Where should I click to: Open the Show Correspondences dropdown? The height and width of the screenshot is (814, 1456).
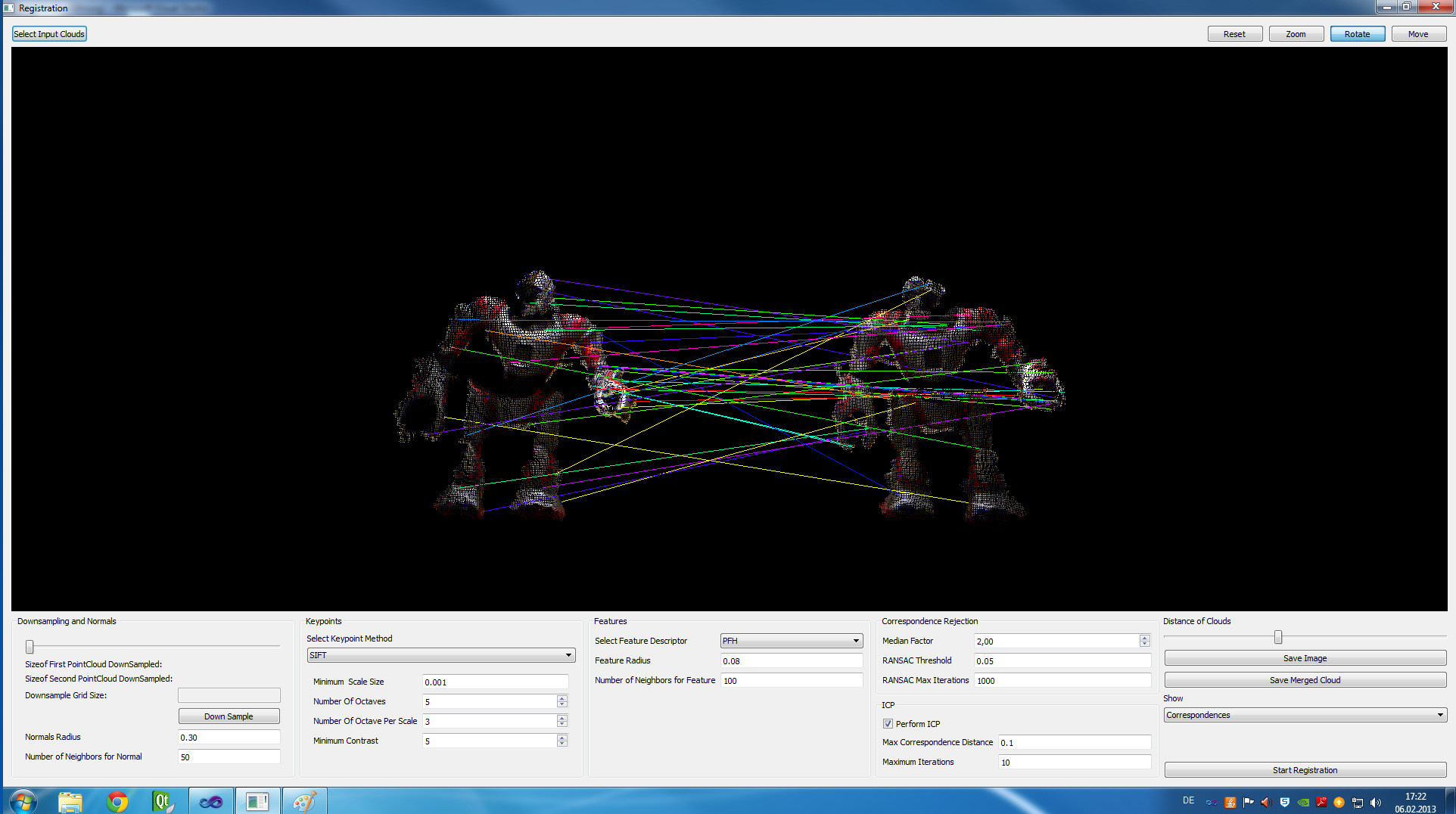point(1305,715)
